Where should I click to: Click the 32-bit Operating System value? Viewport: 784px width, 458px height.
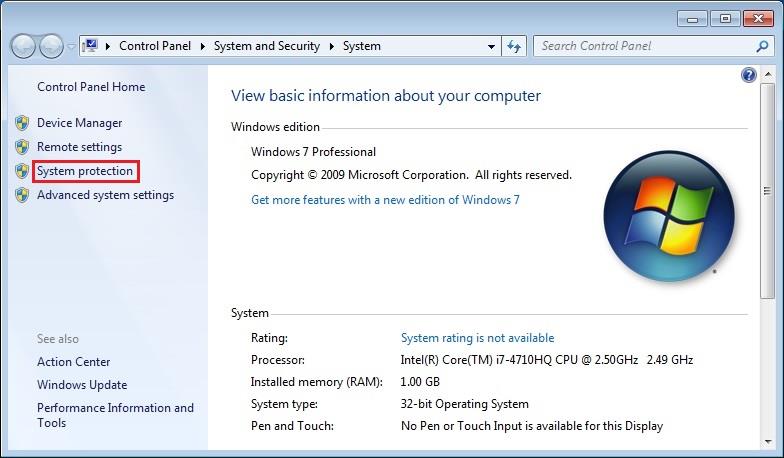pos(464,404)
